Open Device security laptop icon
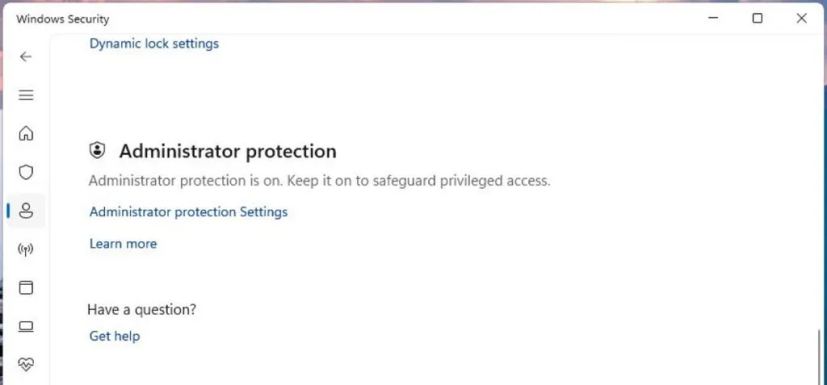827x385 pixels. tap(26, 326)
